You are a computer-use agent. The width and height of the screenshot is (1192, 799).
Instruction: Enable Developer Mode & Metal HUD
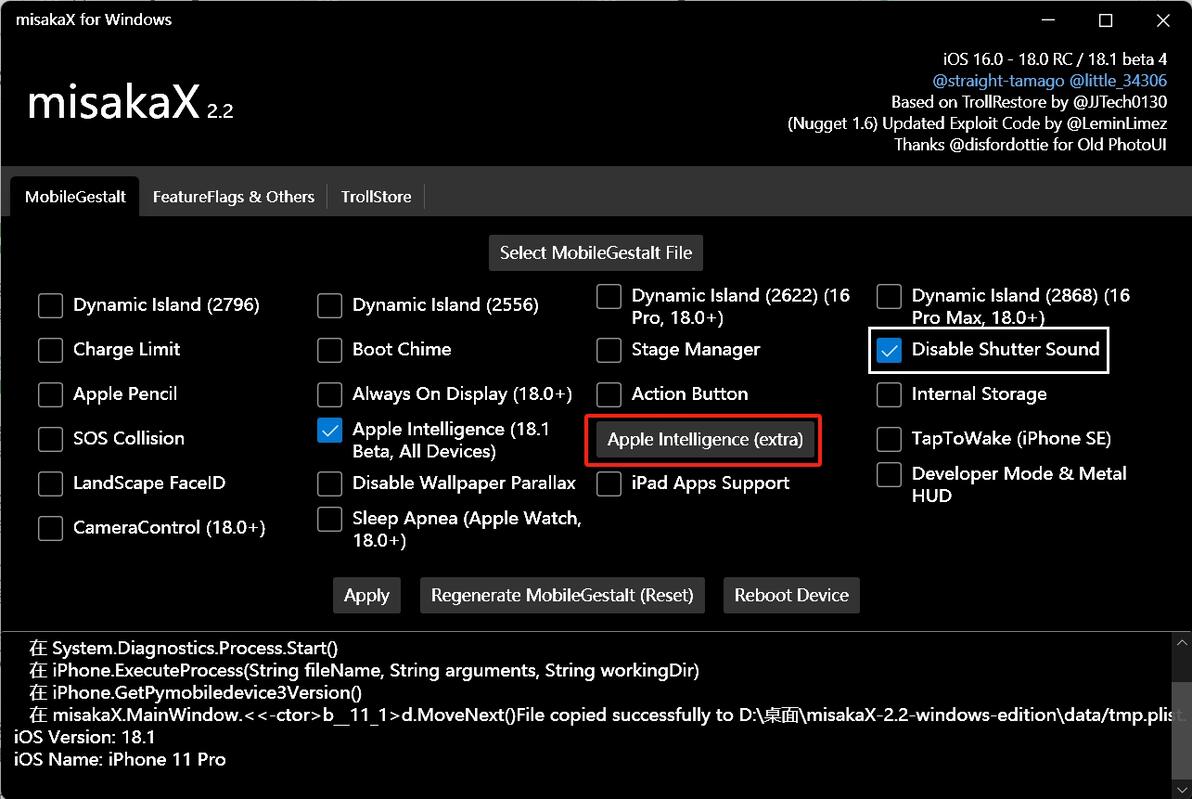click(x=889, y=475)
